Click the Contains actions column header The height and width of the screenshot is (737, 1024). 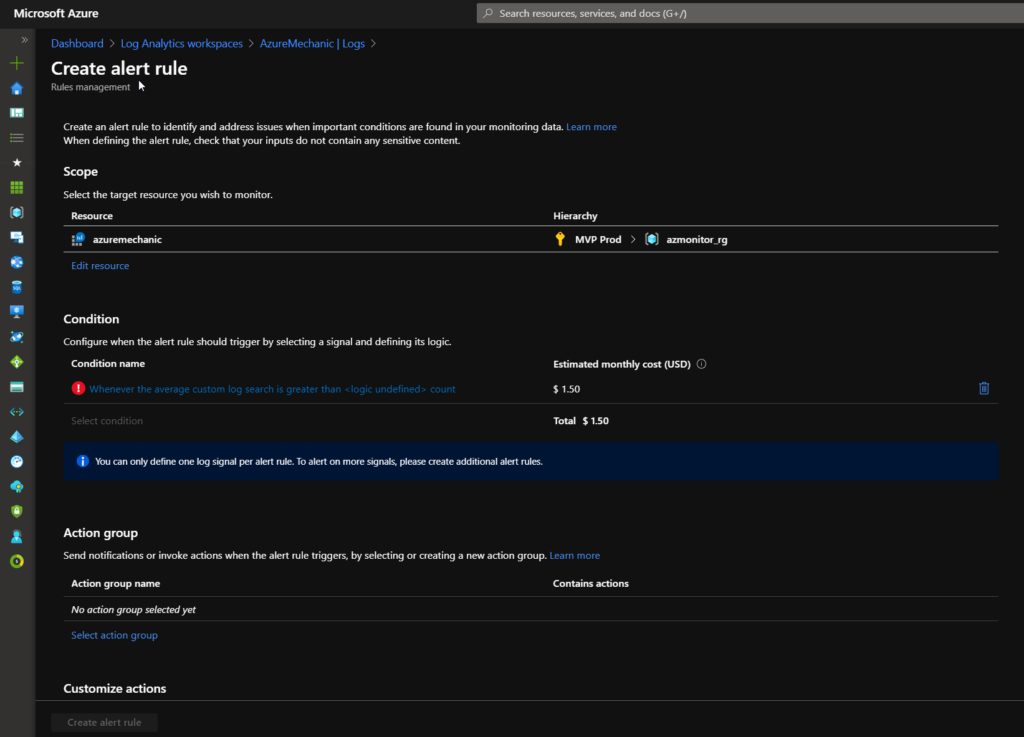(x=591, y=584)
